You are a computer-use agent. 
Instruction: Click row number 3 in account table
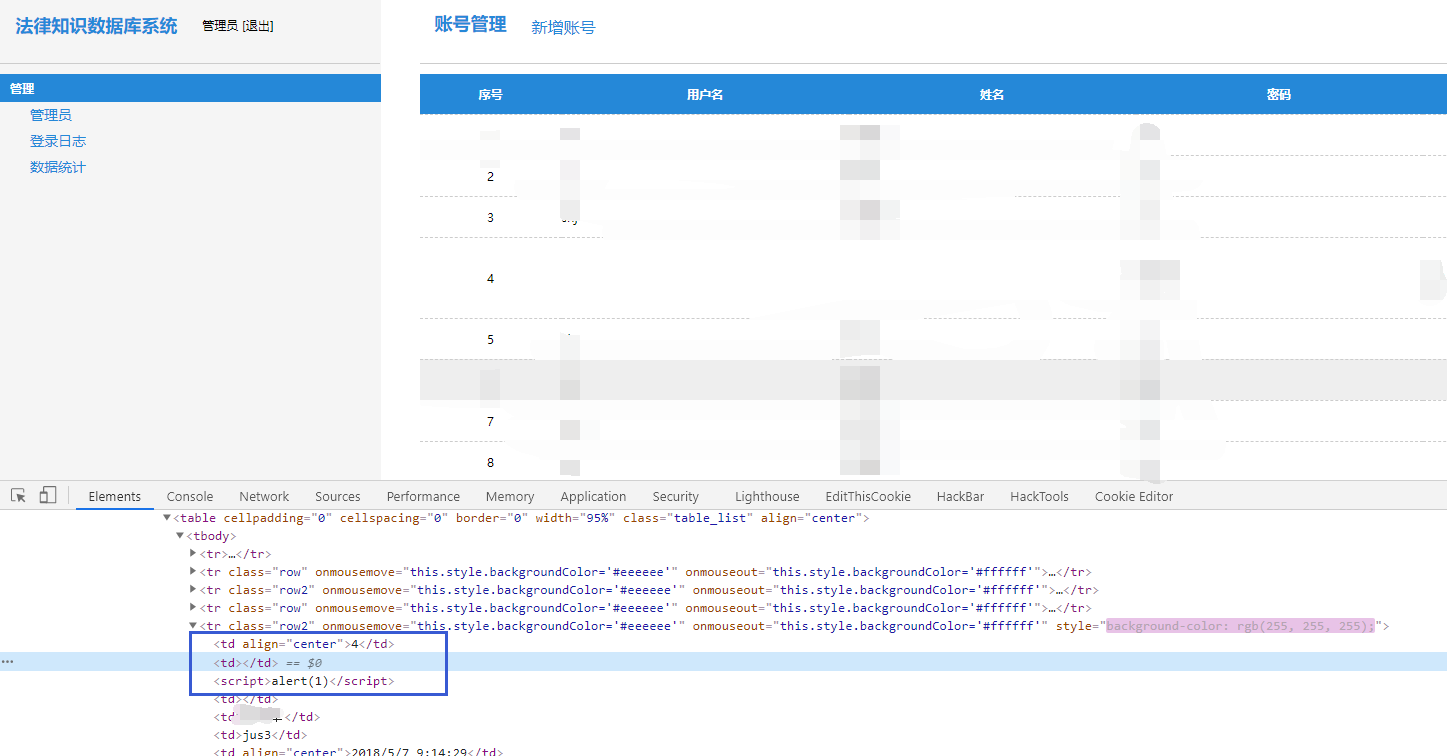click(x=490, y=218)
